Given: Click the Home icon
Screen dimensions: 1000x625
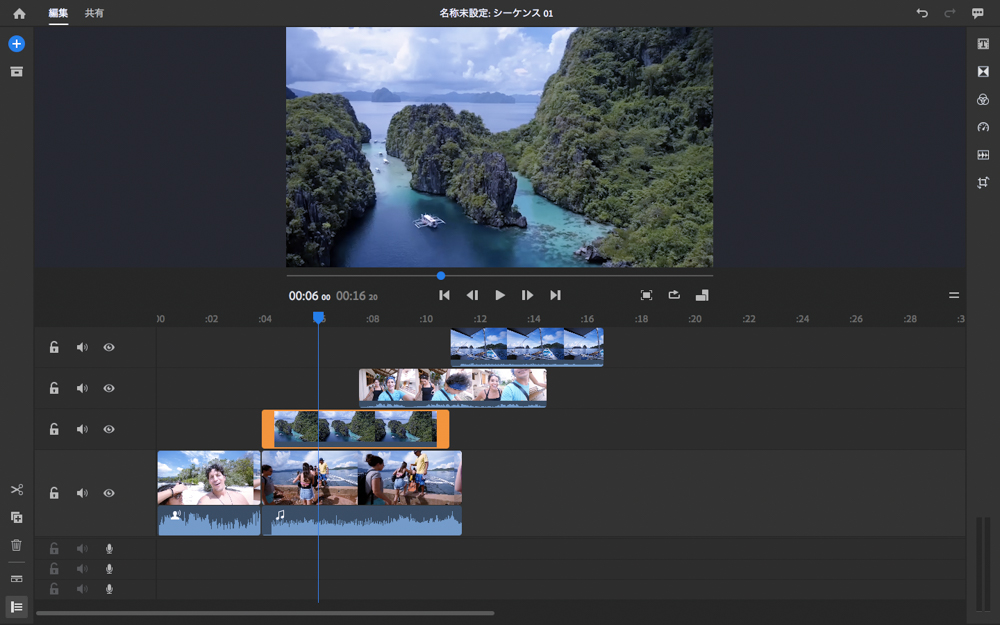Looking at the screenshot, I should point(19,14).
